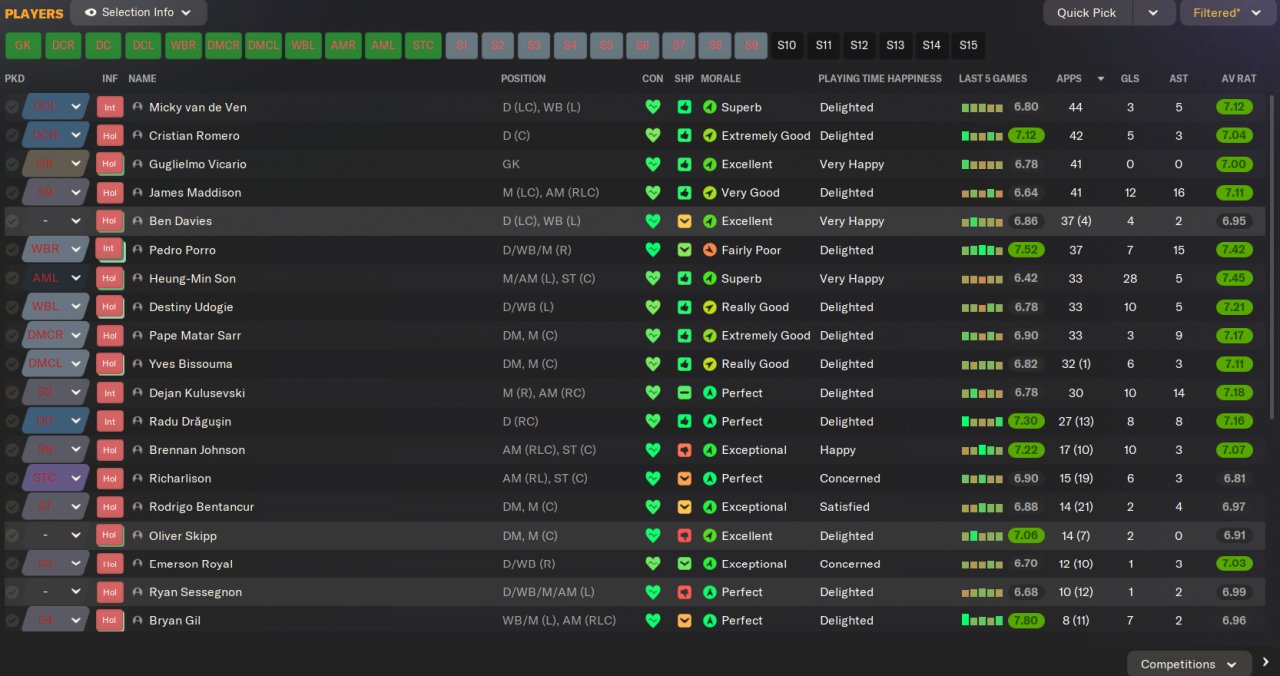Toggle the selection tick for Micky van de Ven
1280x676 pixels.
pos(12,107)
